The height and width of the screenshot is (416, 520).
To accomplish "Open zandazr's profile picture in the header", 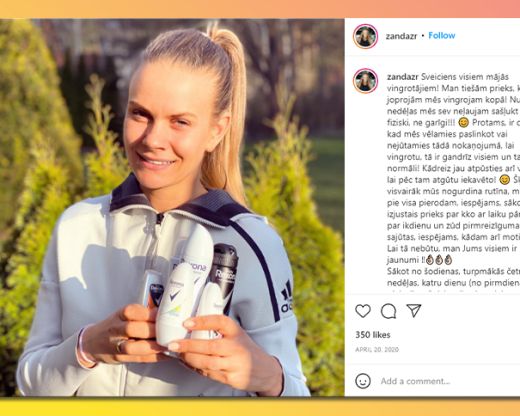I will click(365, 36).
